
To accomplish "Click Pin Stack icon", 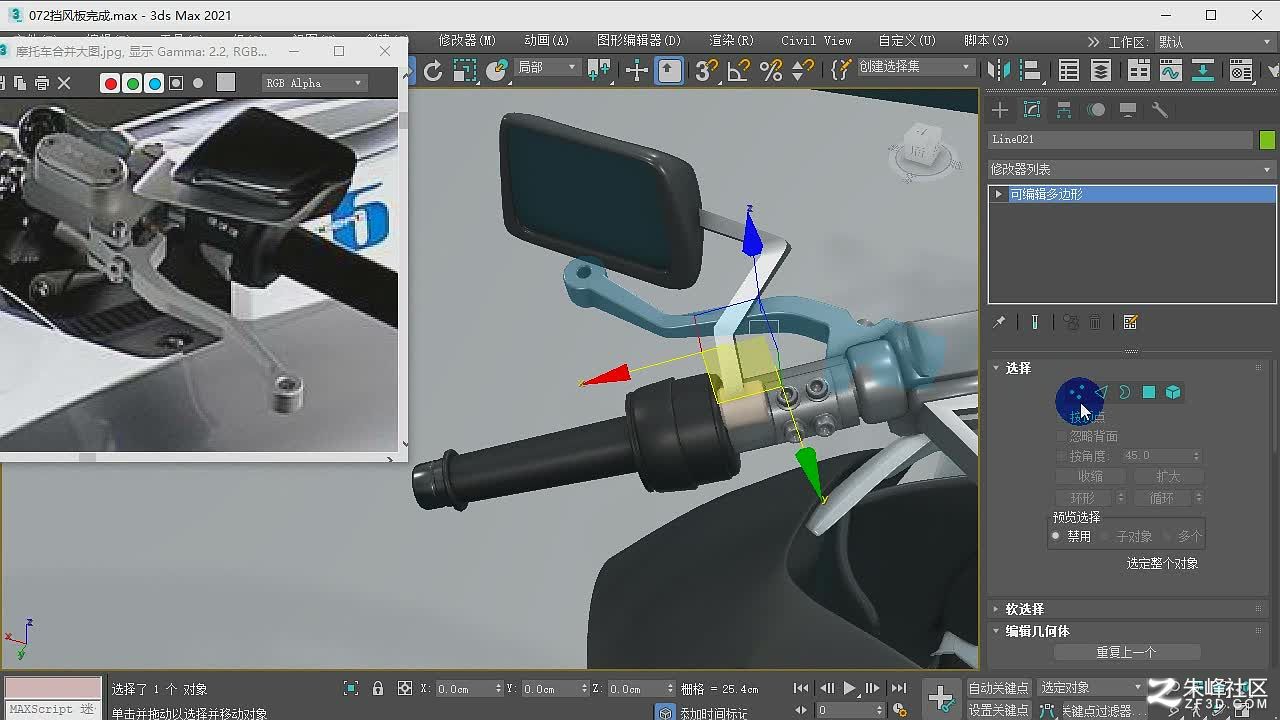I will pos(998,322).
